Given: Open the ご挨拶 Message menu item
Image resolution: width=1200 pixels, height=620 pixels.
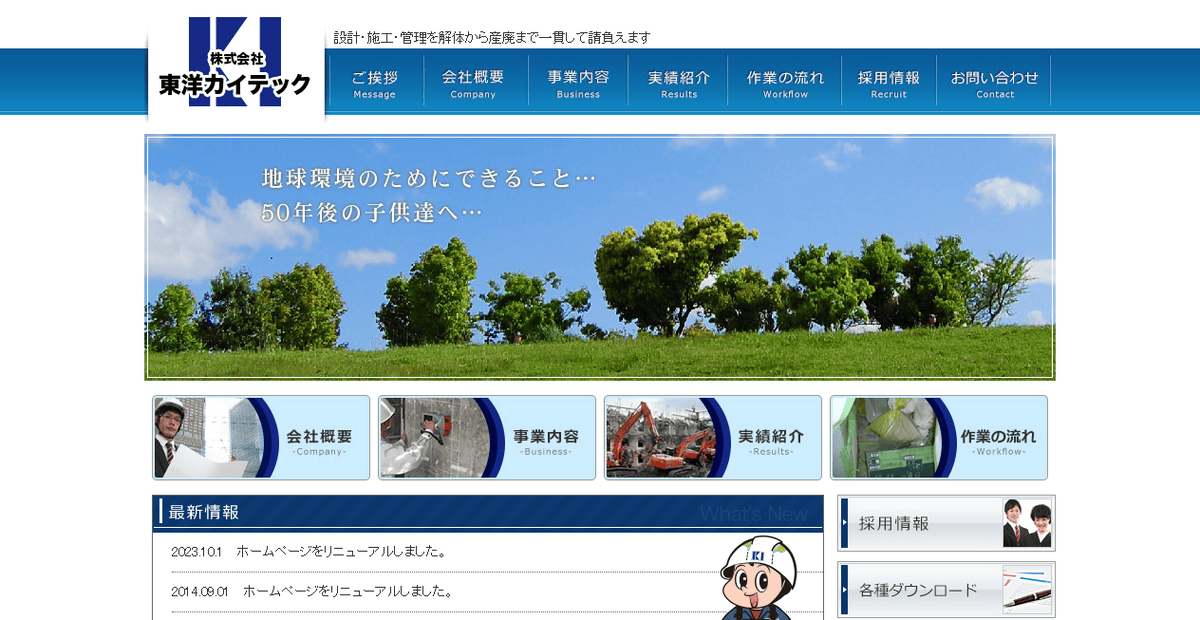Looking at the screenshot, I should 374,82.
